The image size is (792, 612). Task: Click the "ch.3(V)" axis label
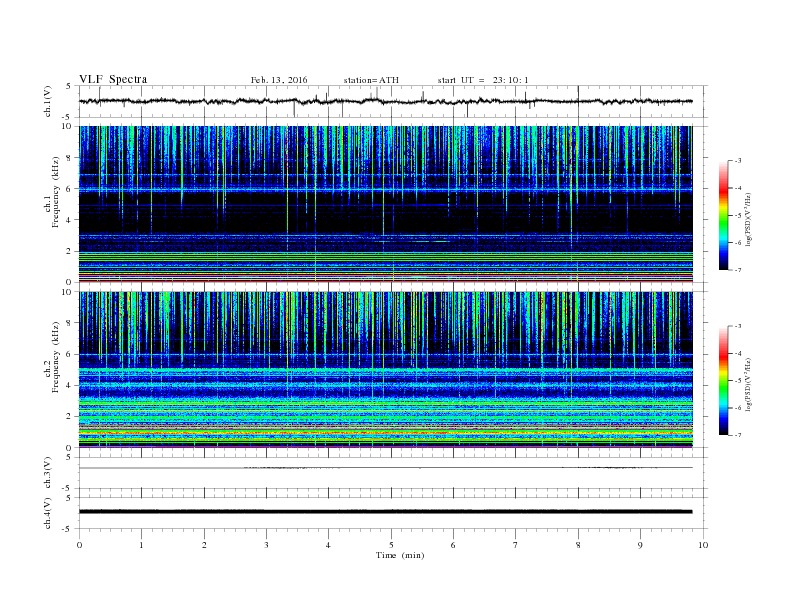click(48, 473)
